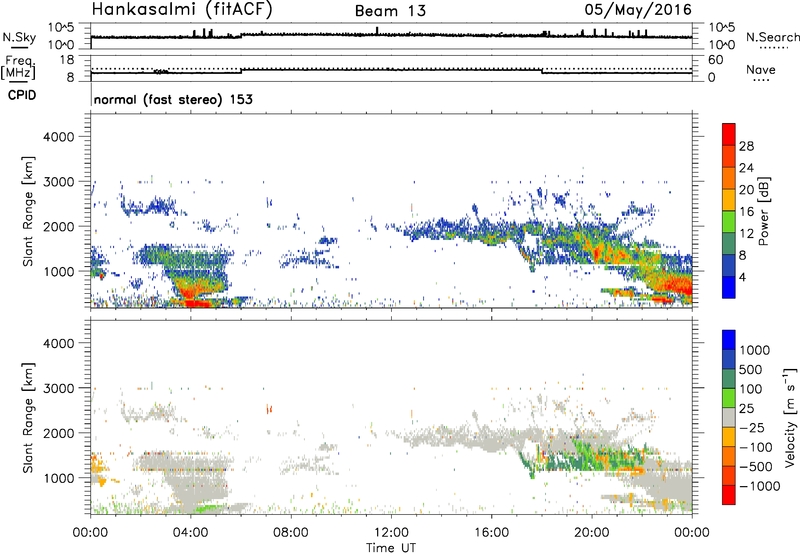This screenshot has width=800, height=554.
Task: Click the 16:00 time axis label
Action: 491,533
